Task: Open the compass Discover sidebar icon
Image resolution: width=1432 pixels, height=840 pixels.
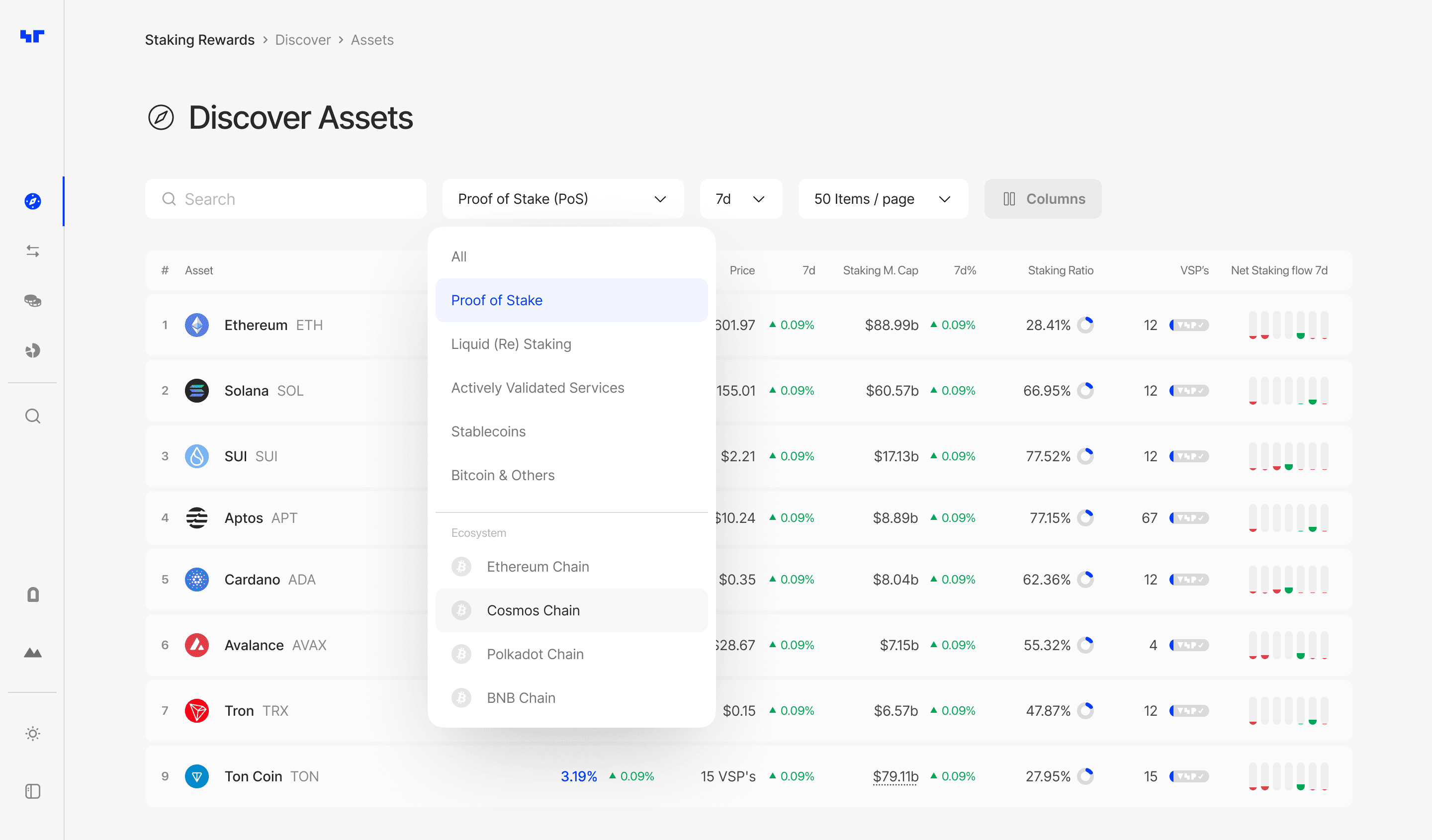Action: 33,201
